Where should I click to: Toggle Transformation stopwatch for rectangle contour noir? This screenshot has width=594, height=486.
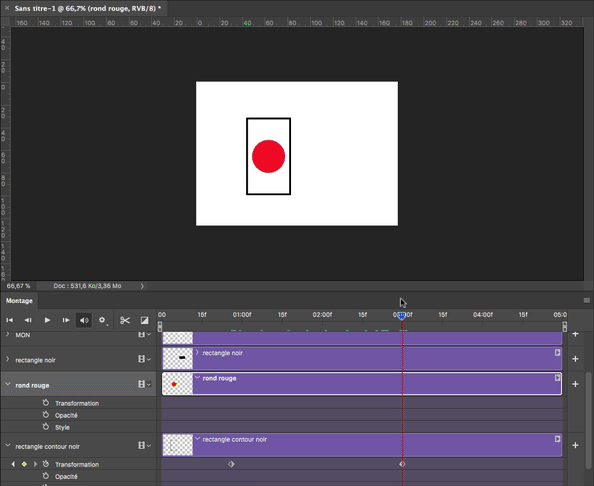coord(46,464)
